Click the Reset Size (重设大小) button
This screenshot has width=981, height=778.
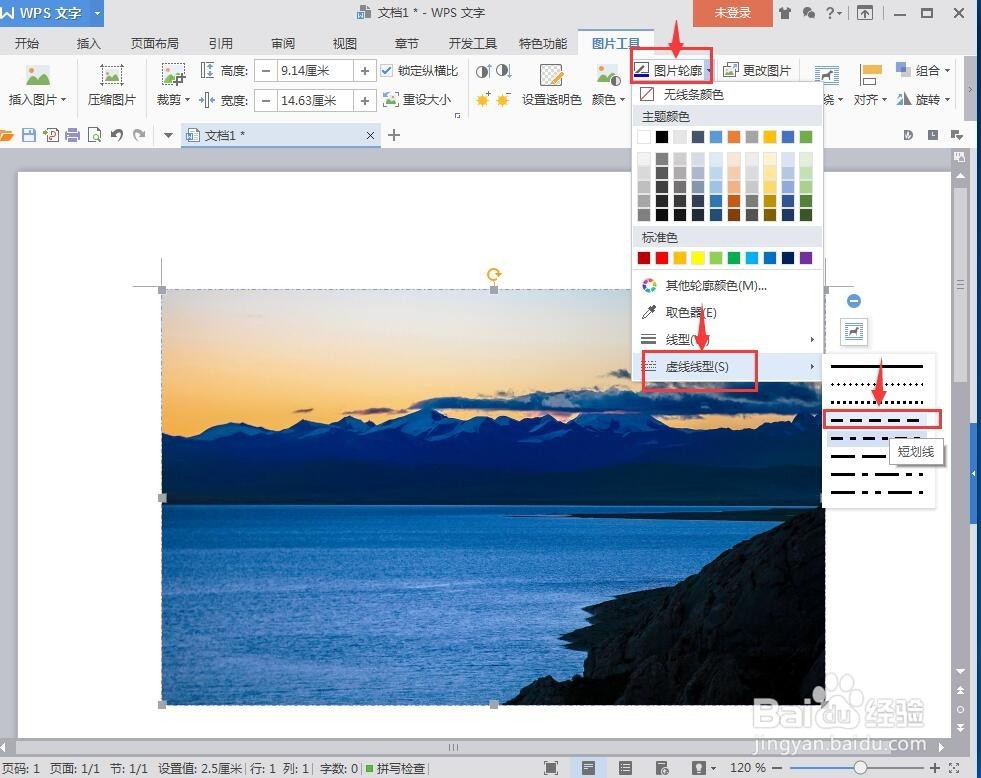[x=417, y=99]
